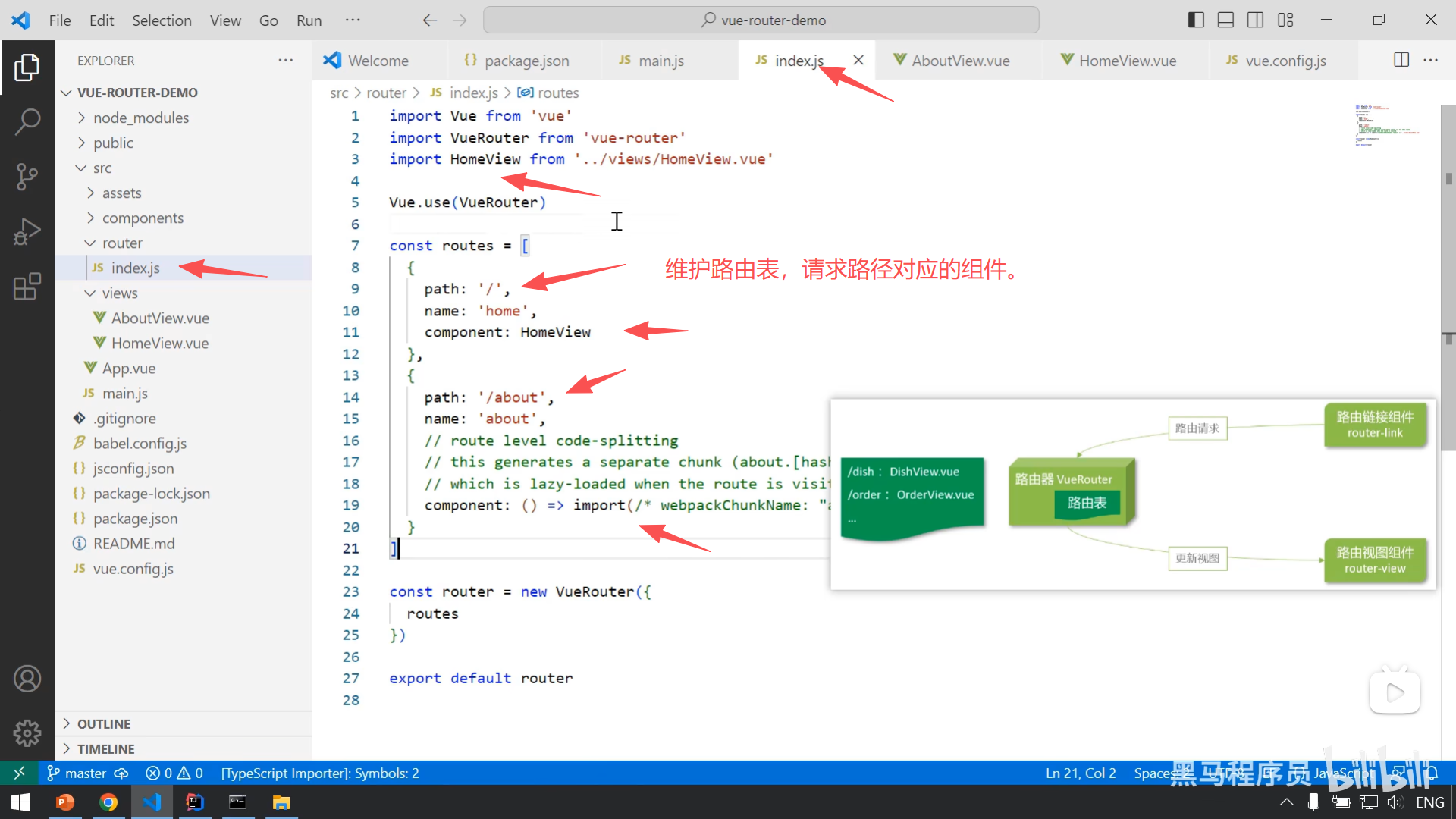Open HomeView.vue in the explorer tree
The width and height of the screenshot is (1456, 819).
160,343
